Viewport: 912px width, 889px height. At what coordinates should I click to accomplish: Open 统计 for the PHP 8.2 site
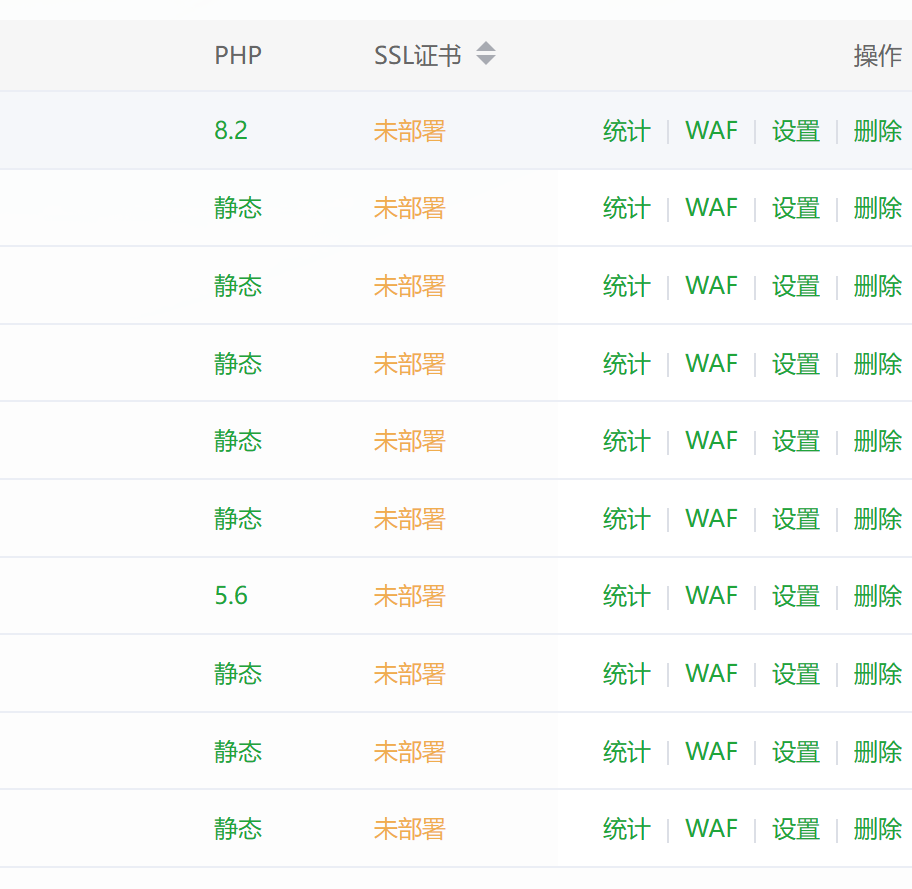click(x=626, y=131)
